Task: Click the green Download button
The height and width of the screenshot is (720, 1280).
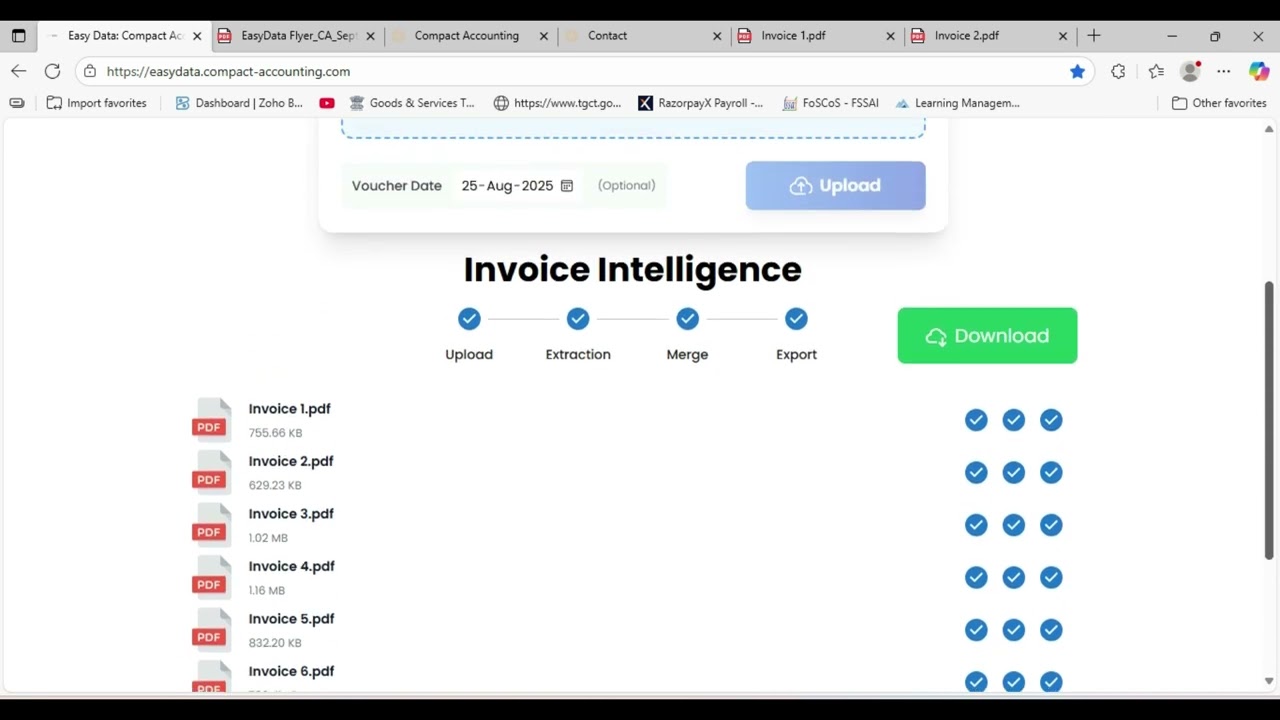Action: (987, 336)
